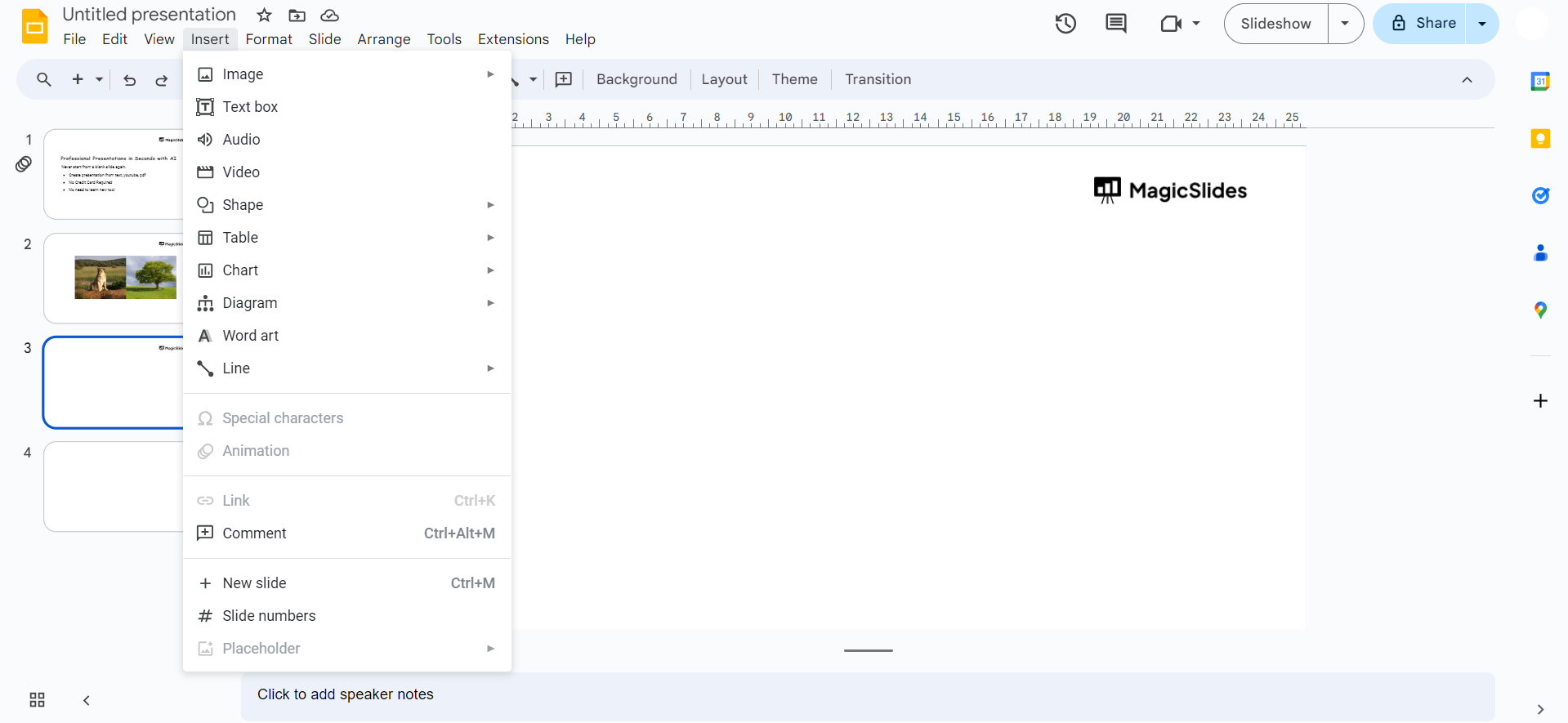Open the View menu
Viewport: 1568px width, 723px height.
click(159, 39)
